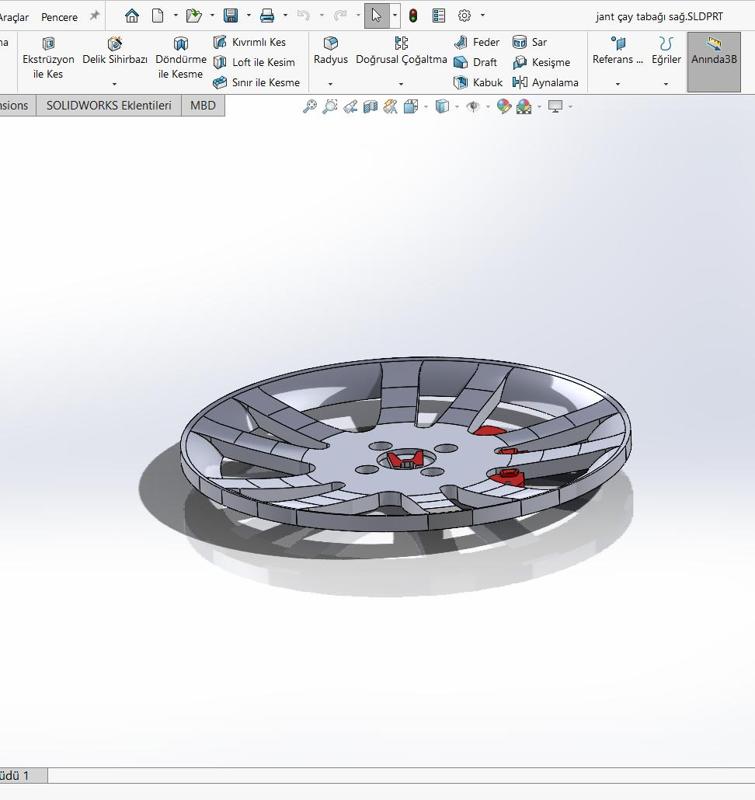
Task: Open Options via the gear icon
Action: [x=464, y=16]
